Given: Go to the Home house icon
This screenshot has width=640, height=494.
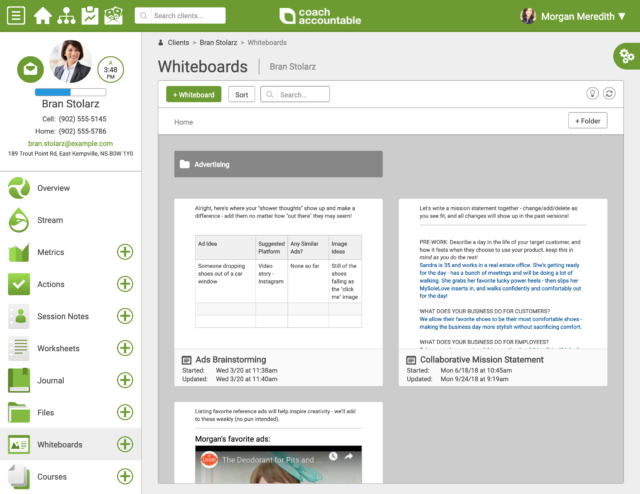Looking at the screenshot, I should 42,16.
